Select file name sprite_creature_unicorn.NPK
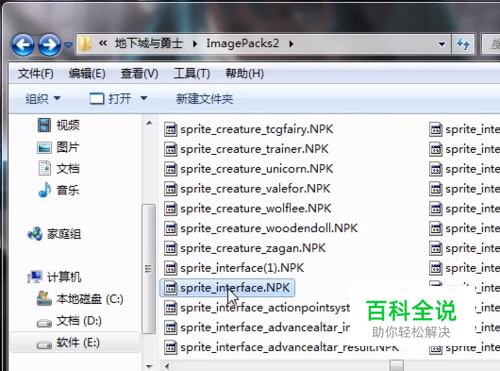Viewport: 500px width, 371px height. 257,169
